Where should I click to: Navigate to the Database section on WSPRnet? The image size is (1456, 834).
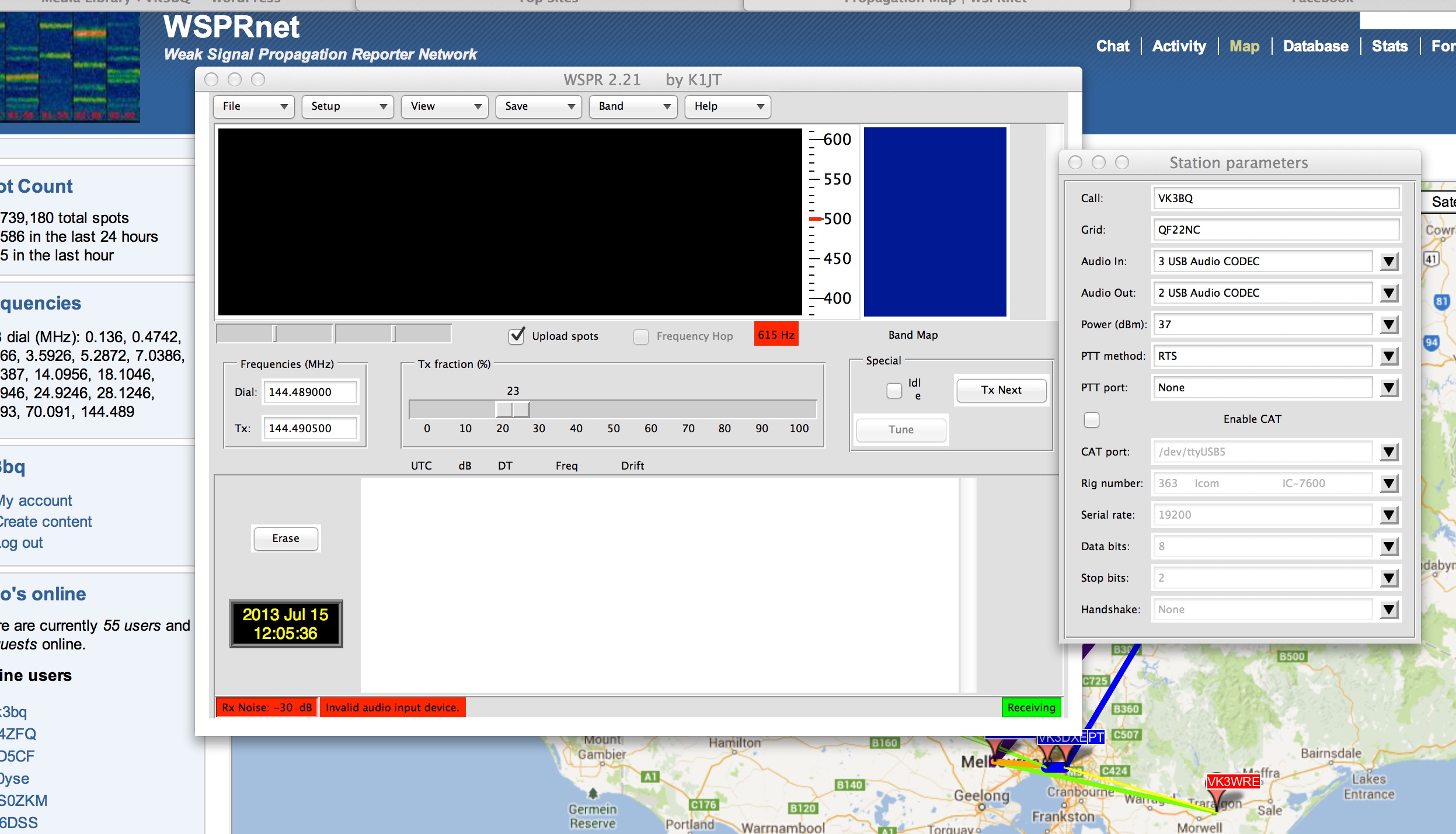coord(1315,46)
